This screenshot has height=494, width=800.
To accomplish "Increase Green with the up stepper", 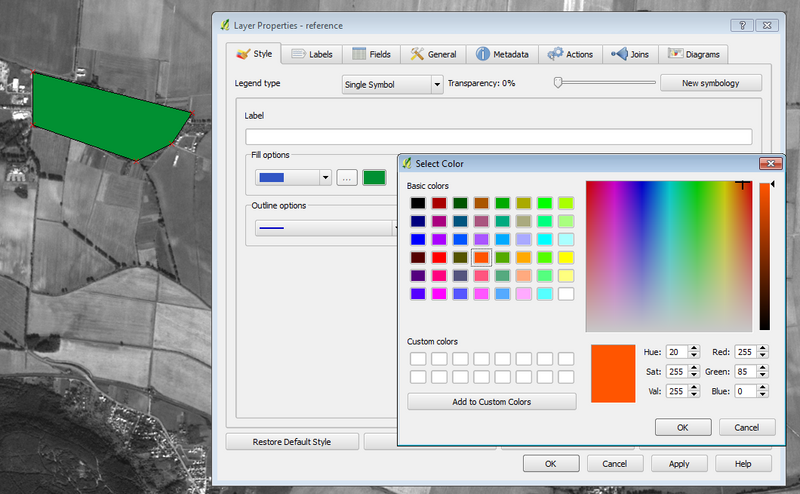I will pyautogui.click(x=763, y=368).
